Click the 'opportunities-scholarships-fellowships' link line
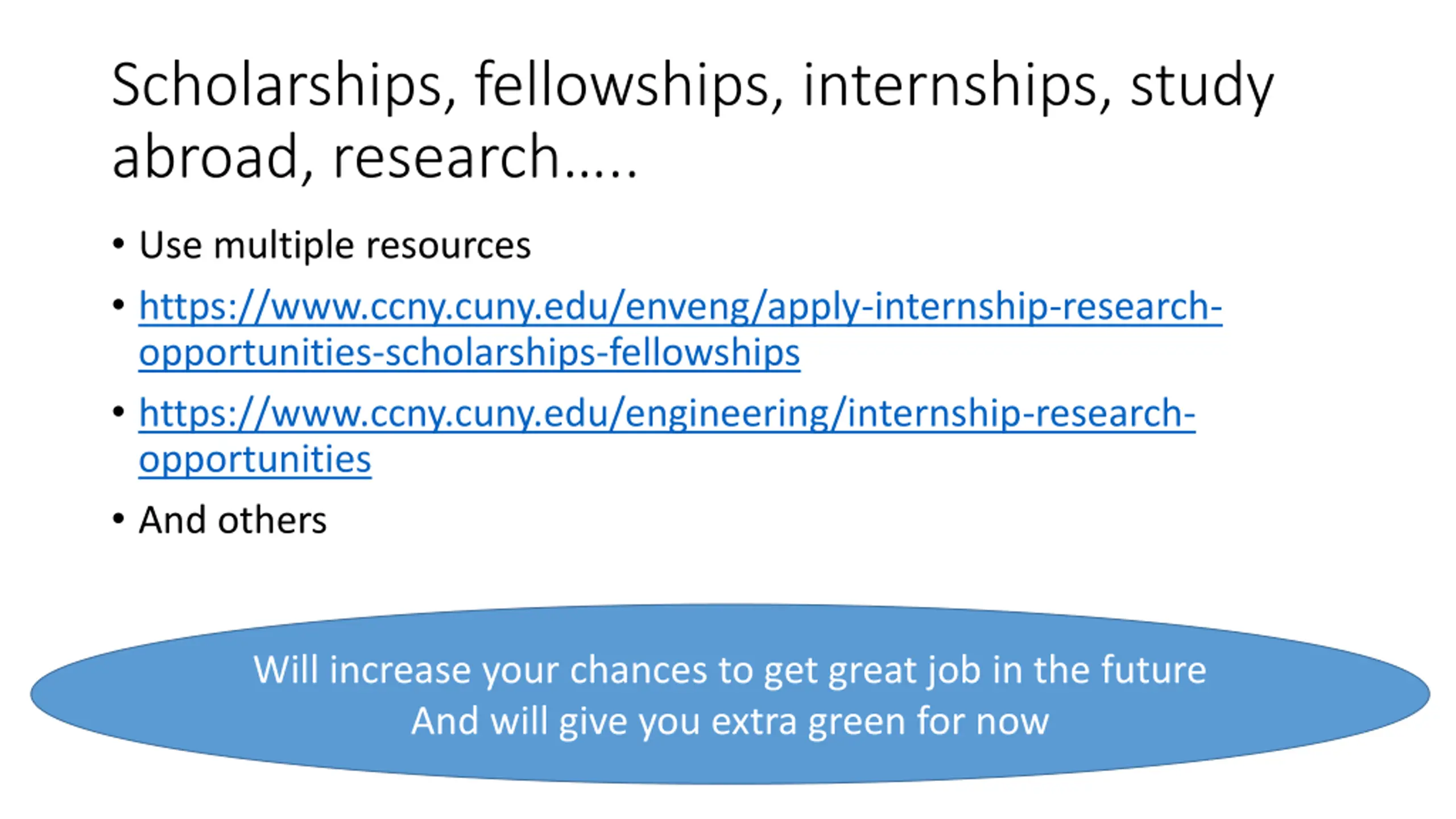Image resolution: width=1456 pixels, height=819 pixels. pos(469,353)
